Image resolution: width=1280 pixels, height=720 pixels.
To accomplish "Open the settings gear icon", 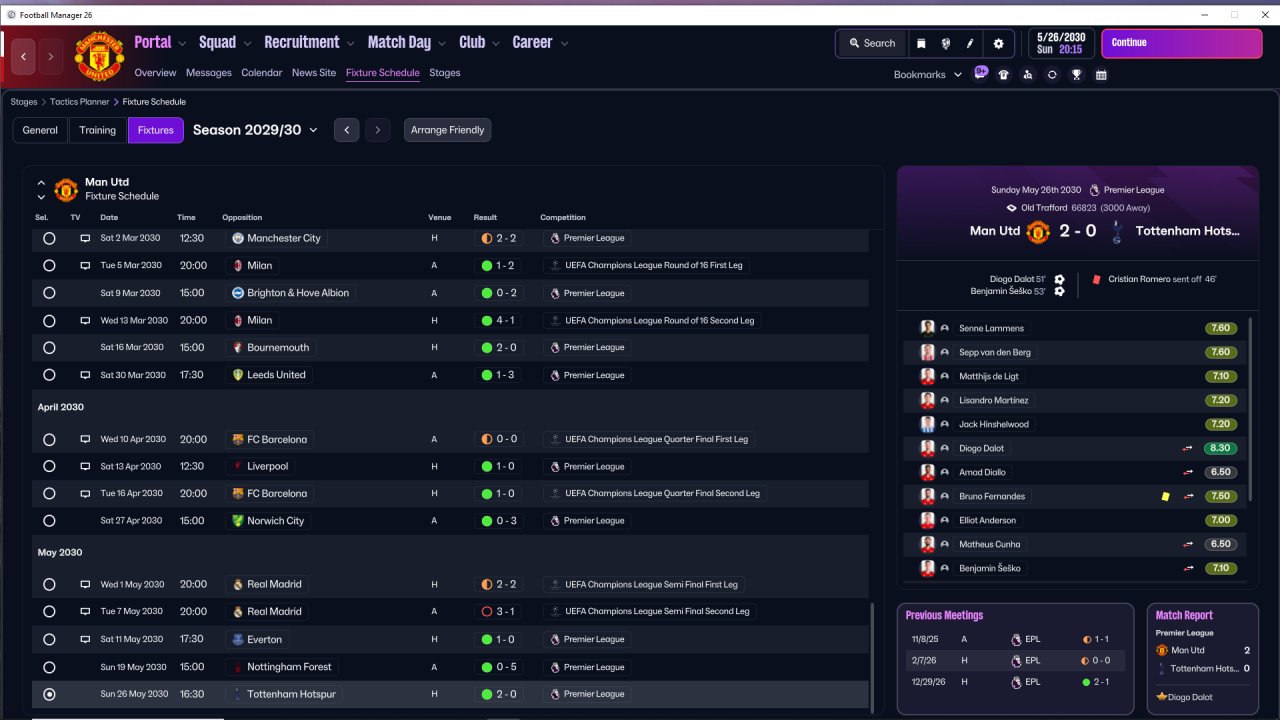I will [x=998, y=43].
